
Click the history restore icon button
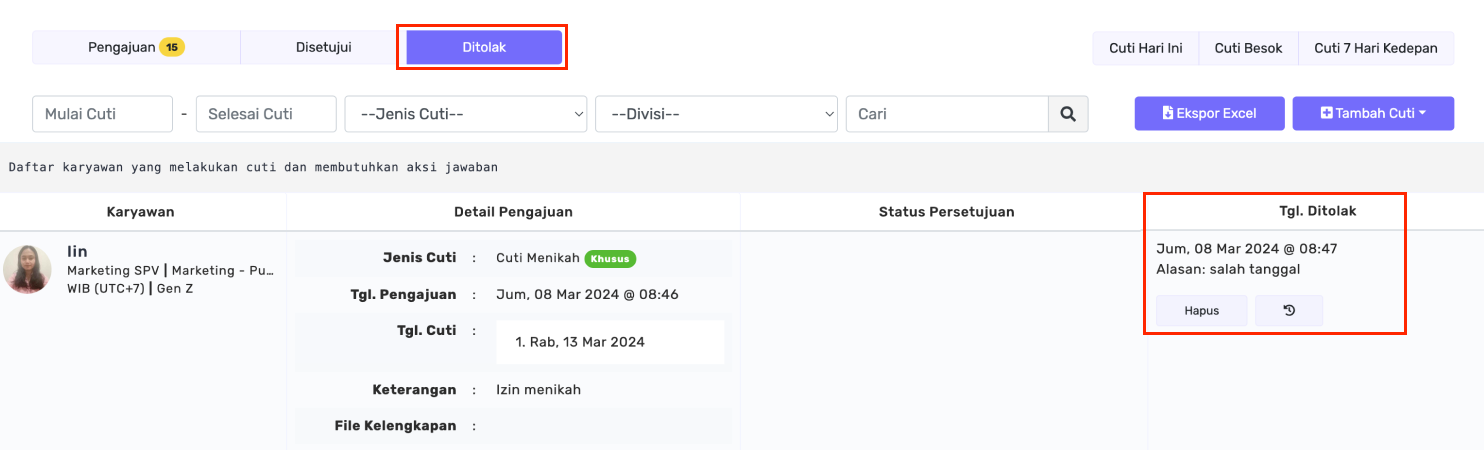(1289, 310)
